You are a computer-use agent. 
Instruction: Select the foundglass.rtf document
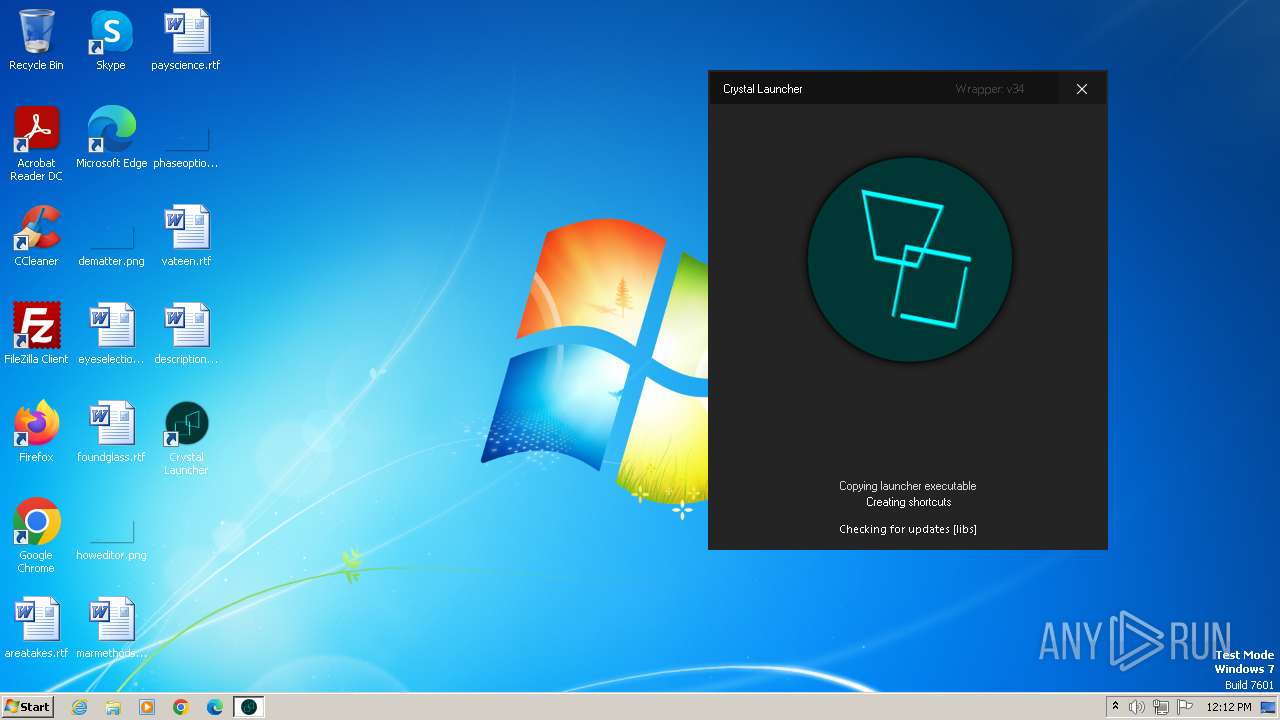pyautogui.click(x=111, y=432)
